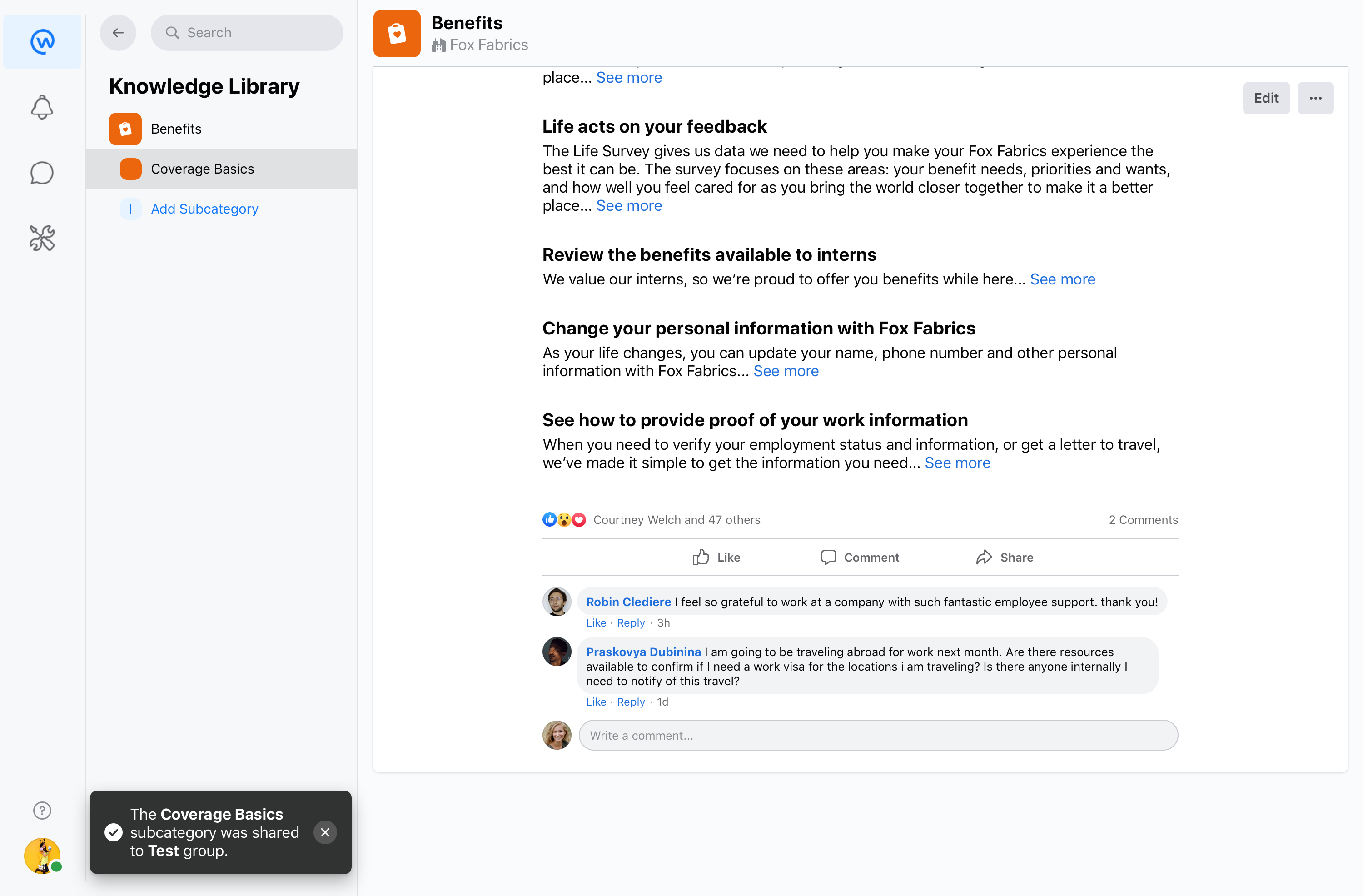The width and height of the screenshot is (1363, 896).
Task: Click the toast checkmark icon
Action: point(114,832)
